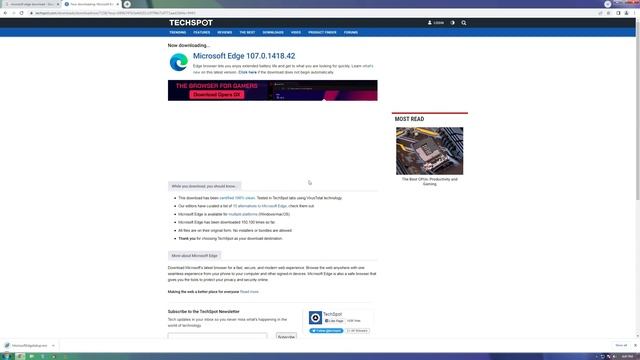Image resolution: width=640 pixels, height=360 pixels.
Task: Bookmark the page with star icon
Action: coord(609,13)
